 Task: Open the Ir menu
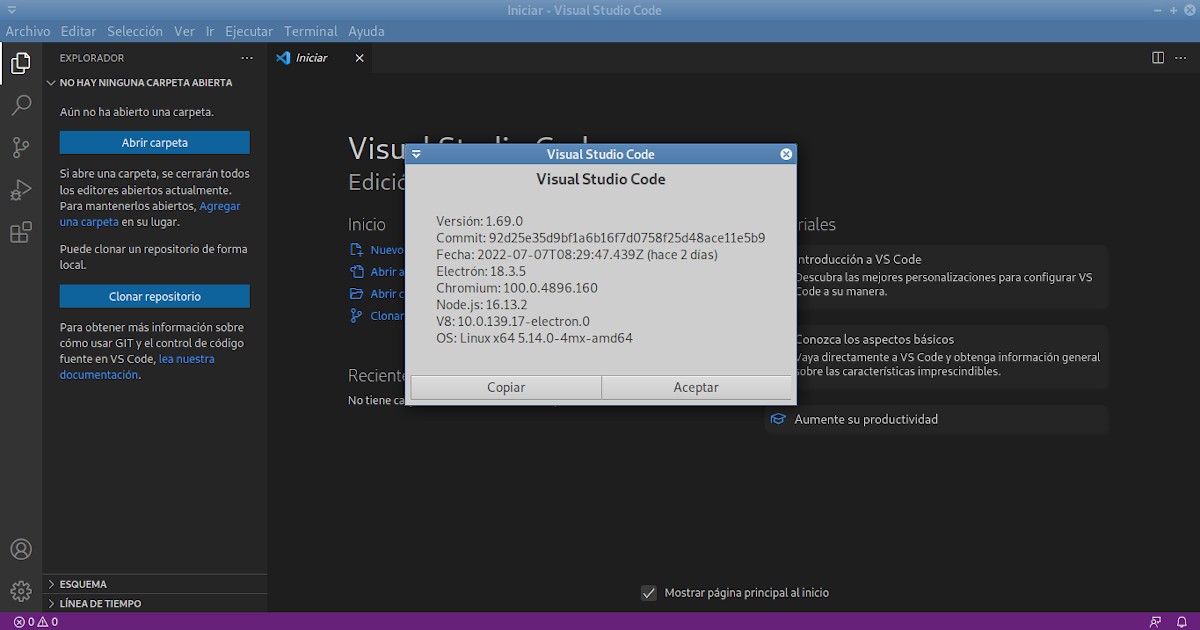(210, 31)
